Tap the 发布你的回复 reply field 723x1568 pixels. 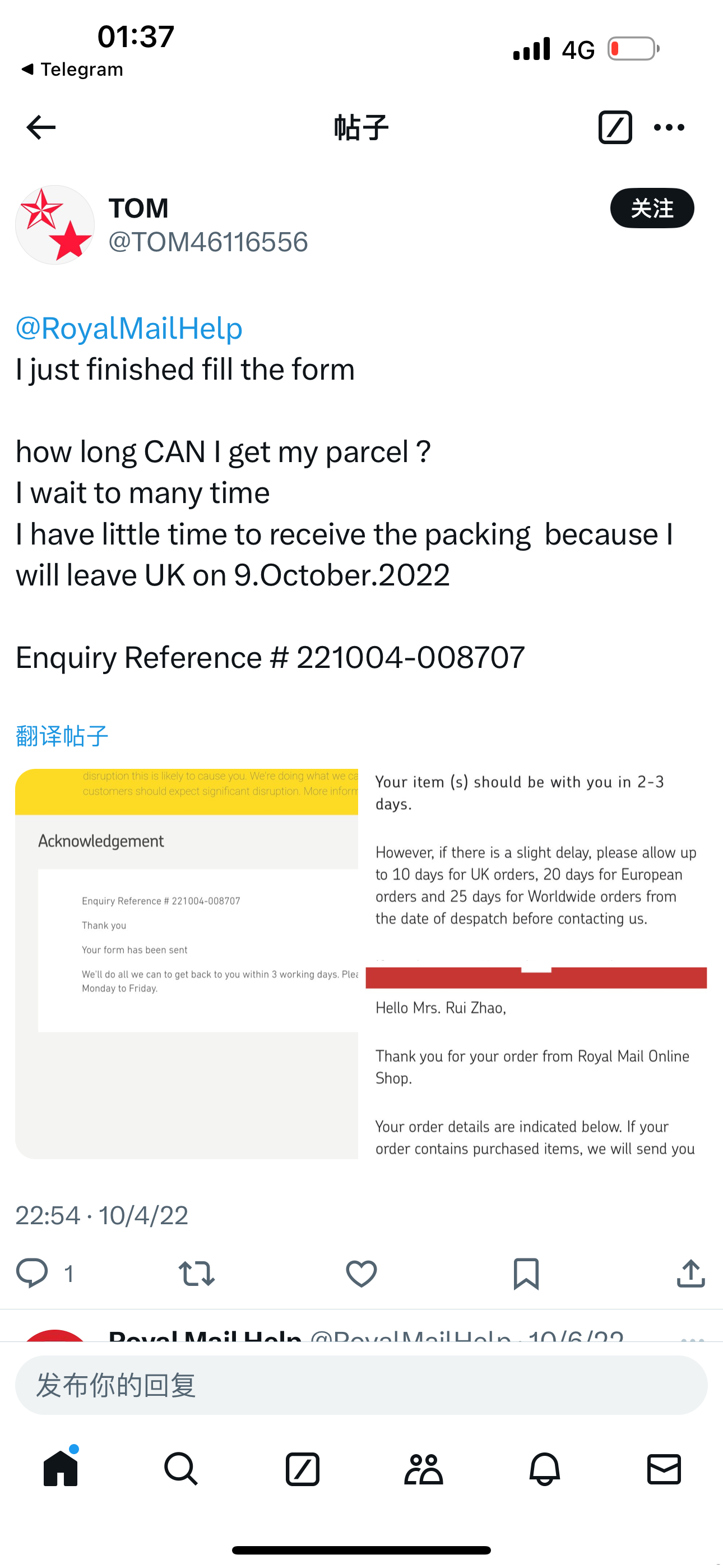[x=361, y=1385]
